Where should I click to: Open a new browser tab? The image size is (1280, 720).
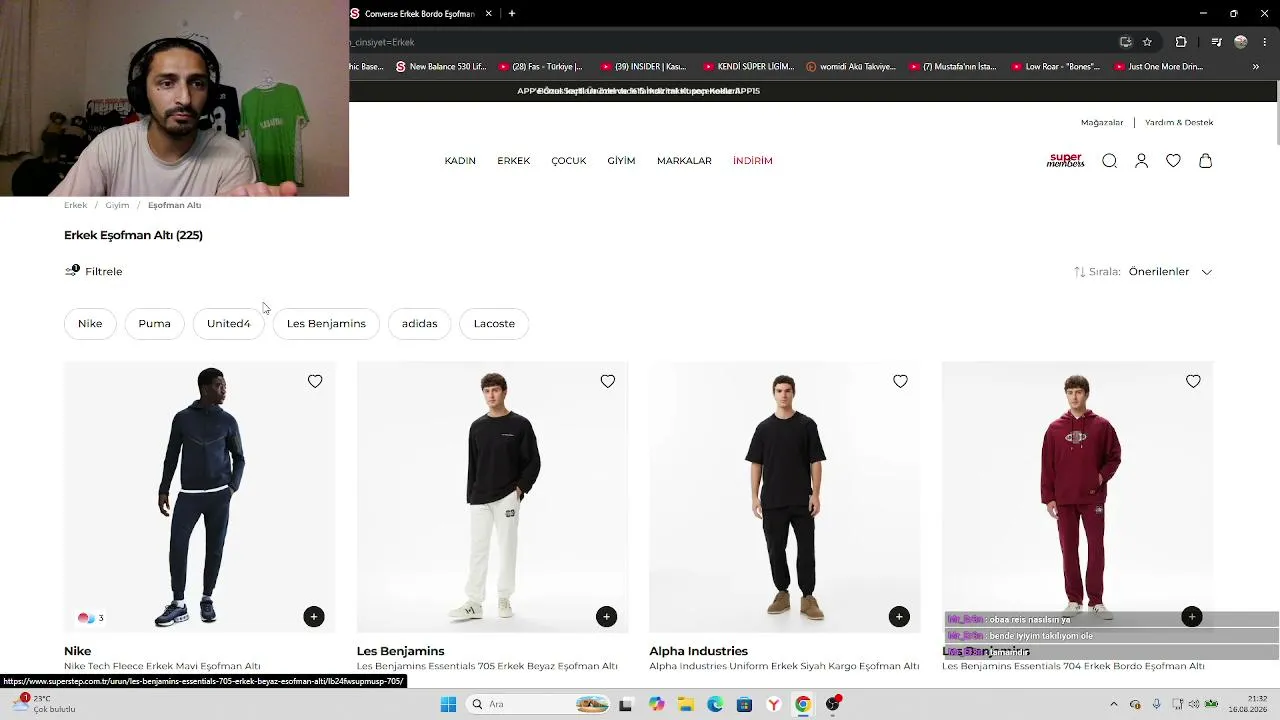pyautogui.click(x=512, y=14)
